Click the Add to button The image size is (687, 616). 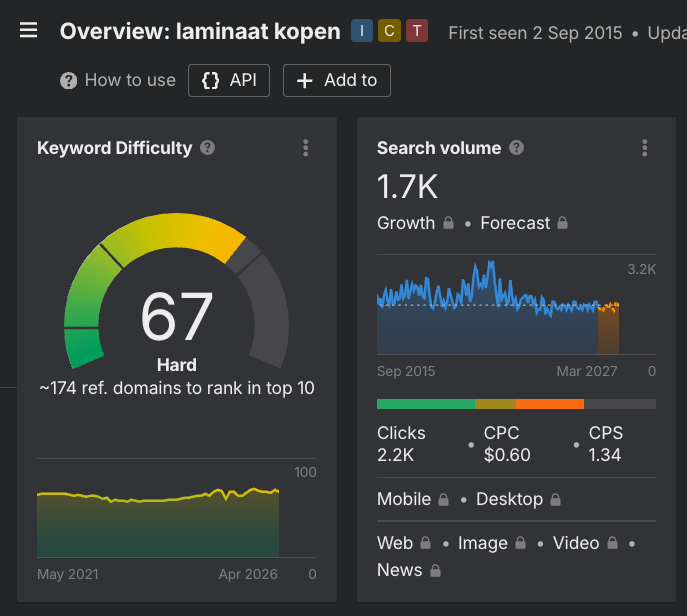tap(336, 81)
